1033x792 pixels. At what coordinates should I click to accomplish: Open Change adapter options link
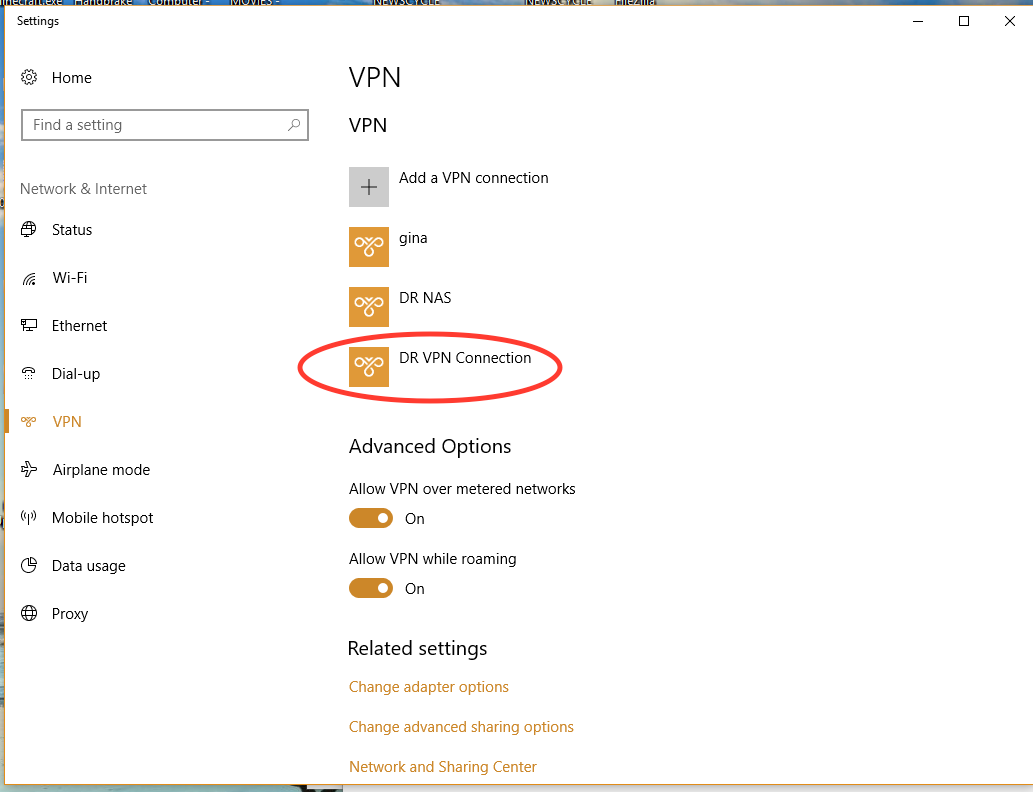click(428, 687)
